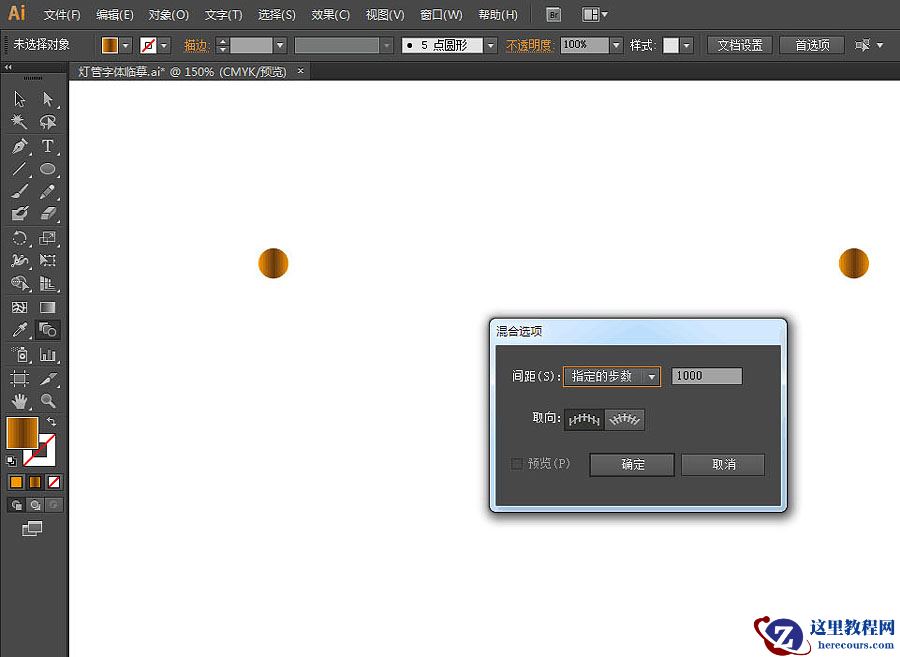Screen dimensions: 900x657
Task: Confirm blend options with 确定 button
Action: point(631,464)
